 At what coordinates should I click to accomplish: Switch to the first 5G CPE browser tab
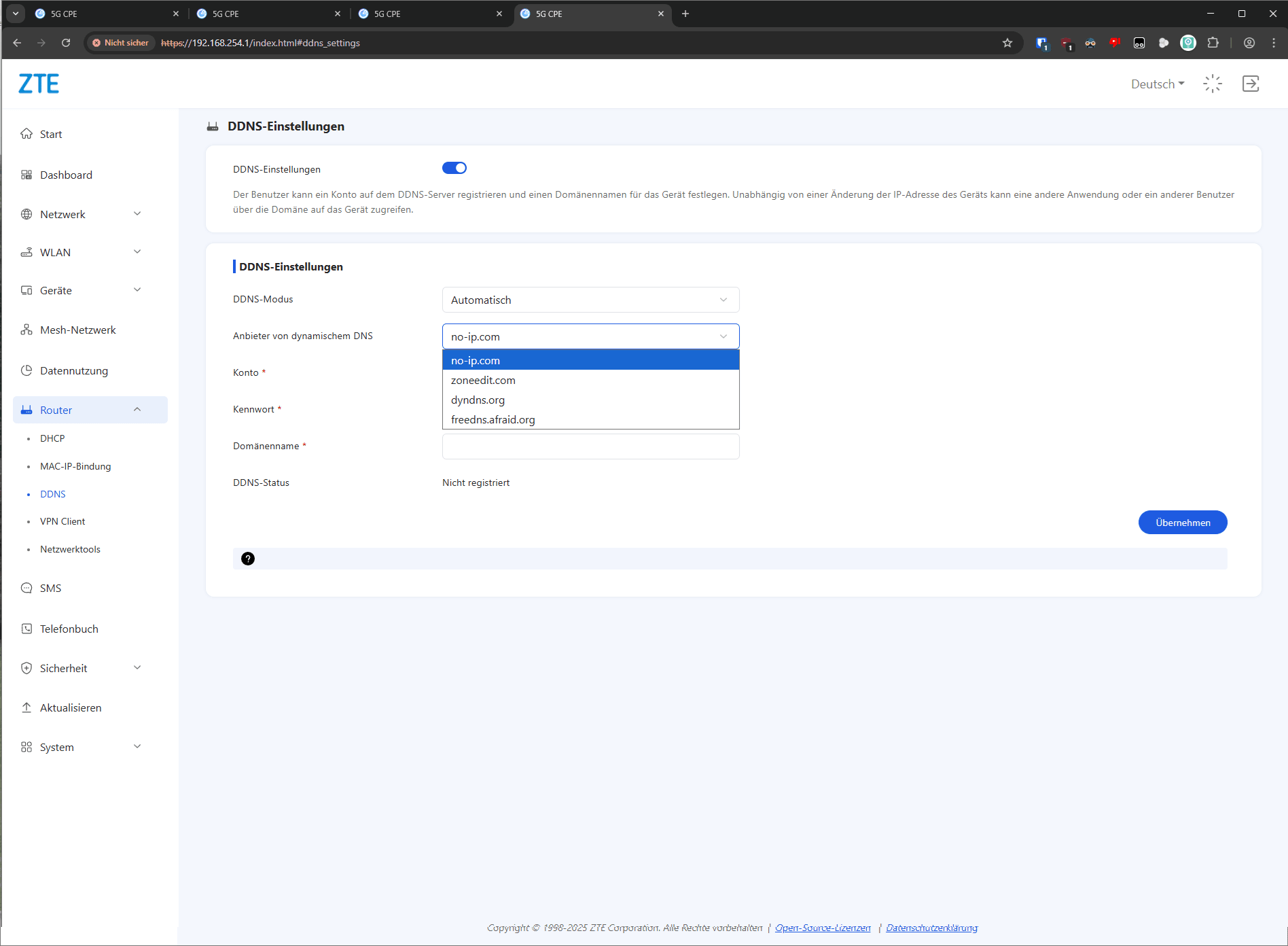(107, 14)
